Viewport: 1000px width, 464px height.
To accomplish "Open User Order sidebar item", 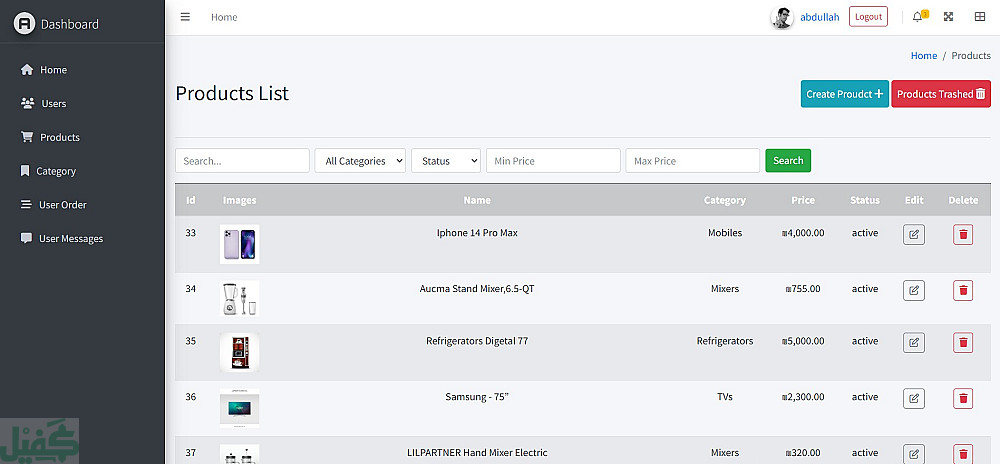I will click(x=62, y=205).
